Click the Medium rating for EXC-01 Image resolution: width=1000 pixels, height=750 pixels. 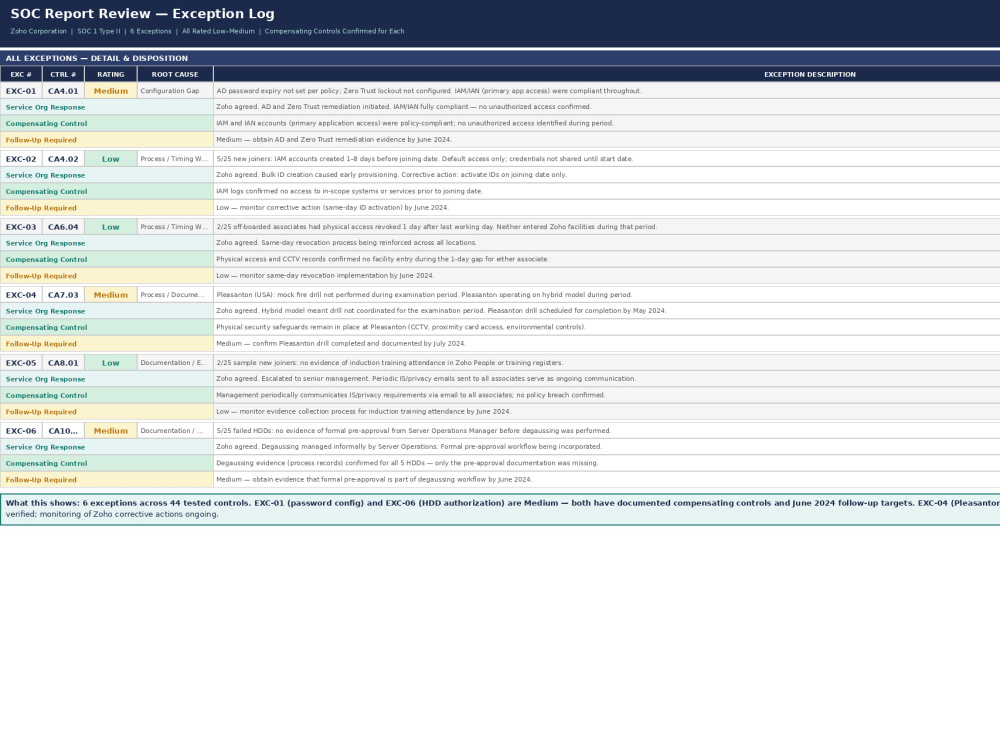(111, 91)
